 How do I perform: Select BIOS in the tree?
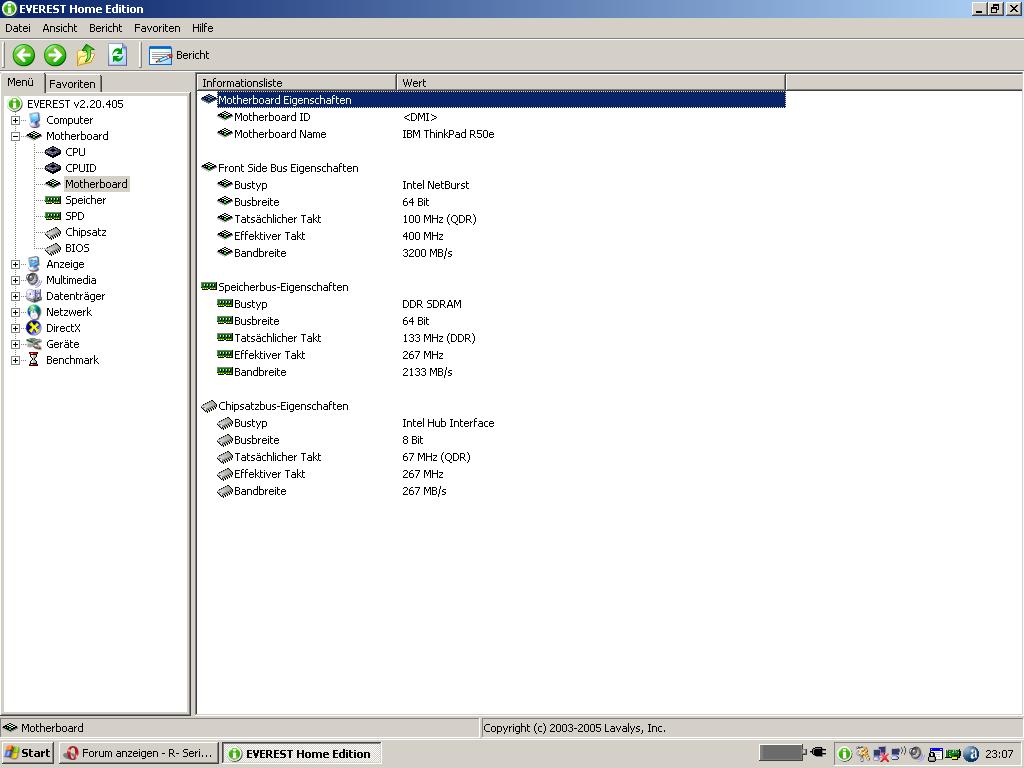[77, 248]
